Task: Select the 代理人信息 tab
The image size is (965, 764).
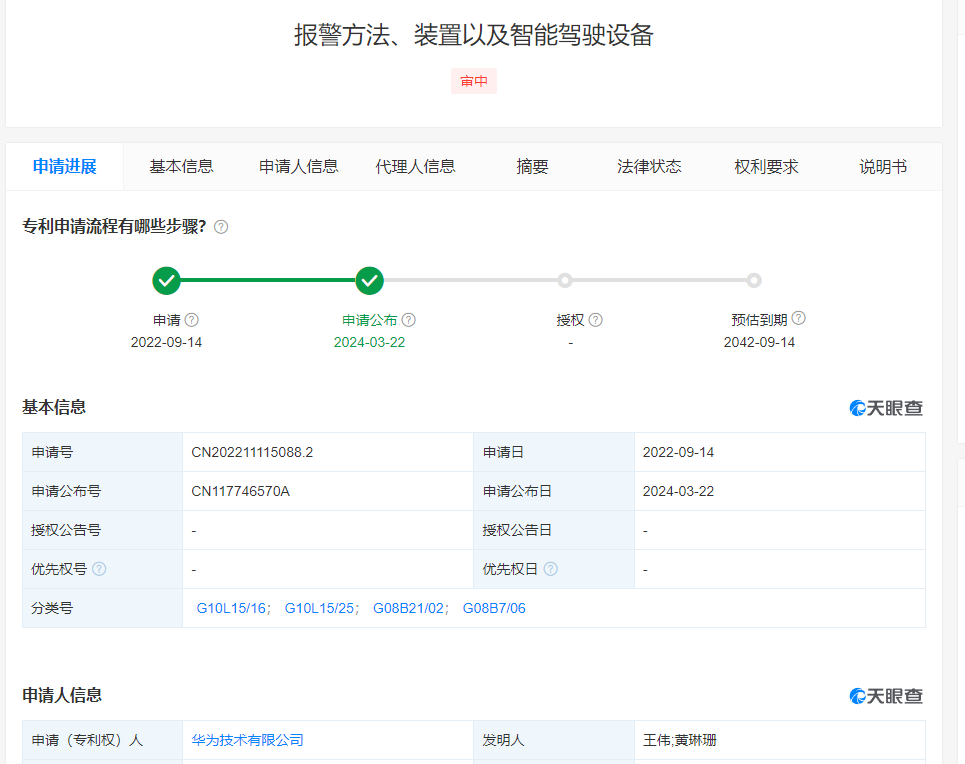Action: coord(415,167)
